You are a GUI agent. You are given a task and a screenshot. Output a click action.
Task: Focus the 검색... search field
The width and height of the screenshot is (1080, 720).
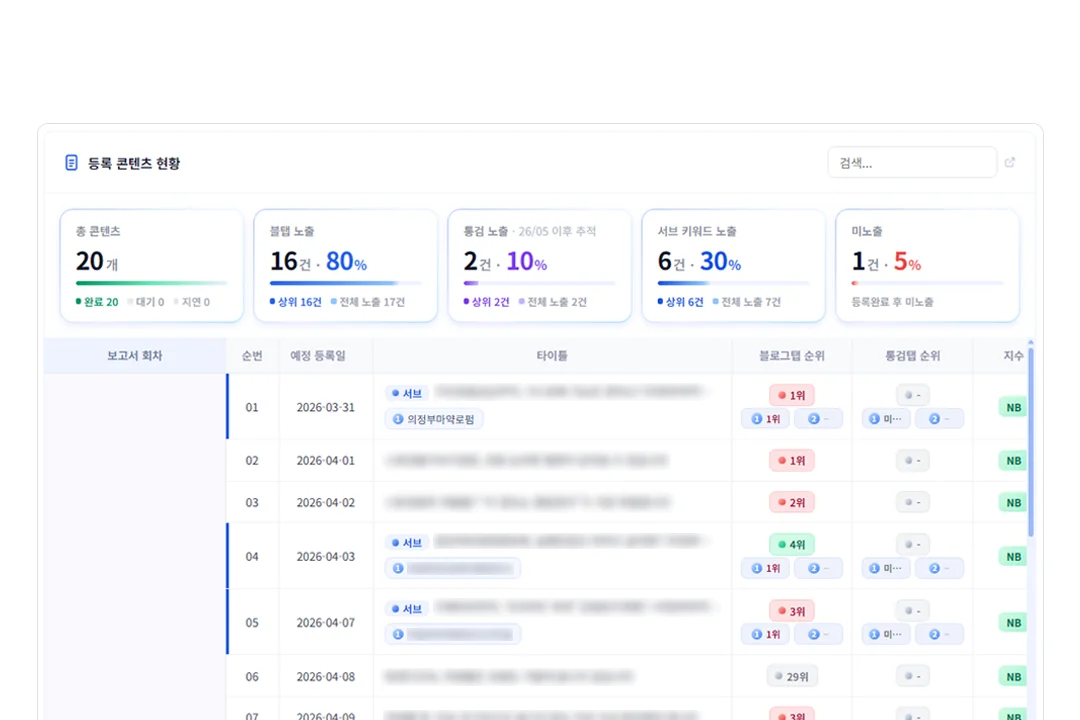912,163
